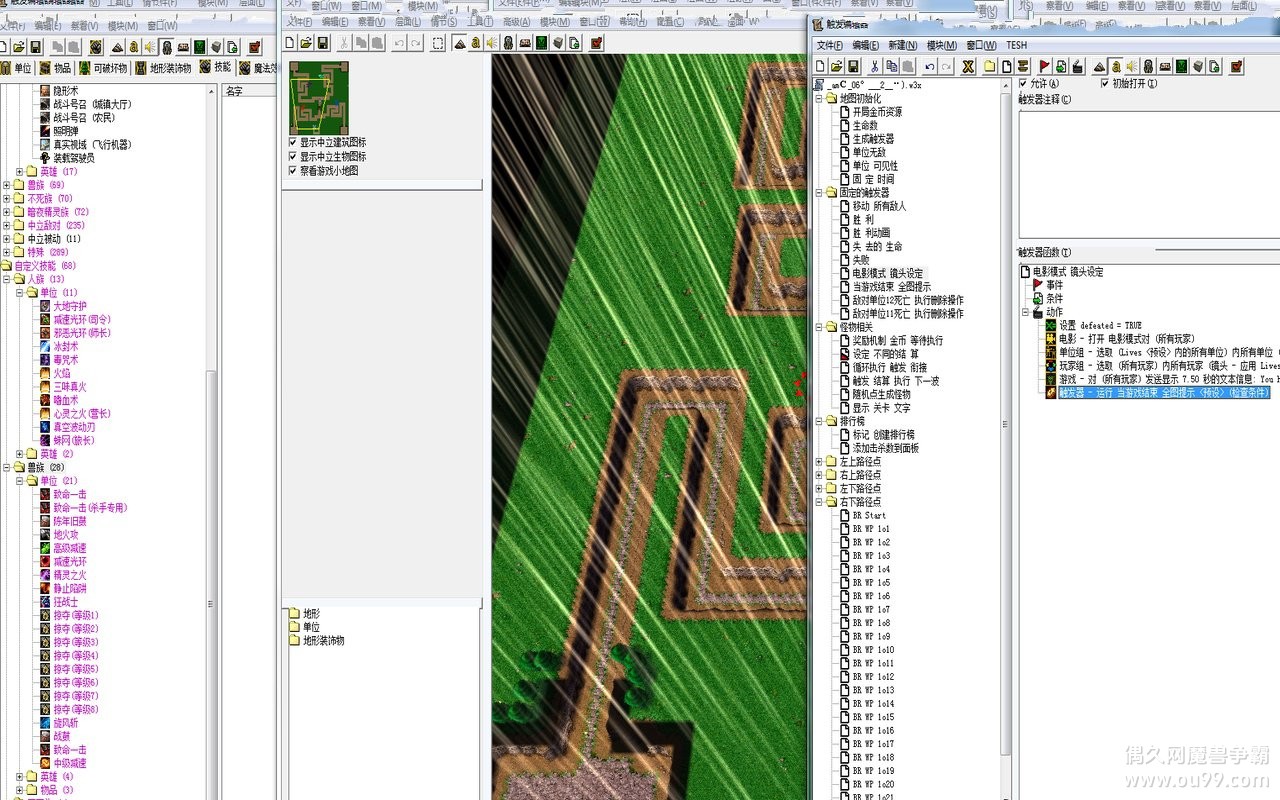Click Test Map icon in Trigger Editor toolbar

(1236, 67)
